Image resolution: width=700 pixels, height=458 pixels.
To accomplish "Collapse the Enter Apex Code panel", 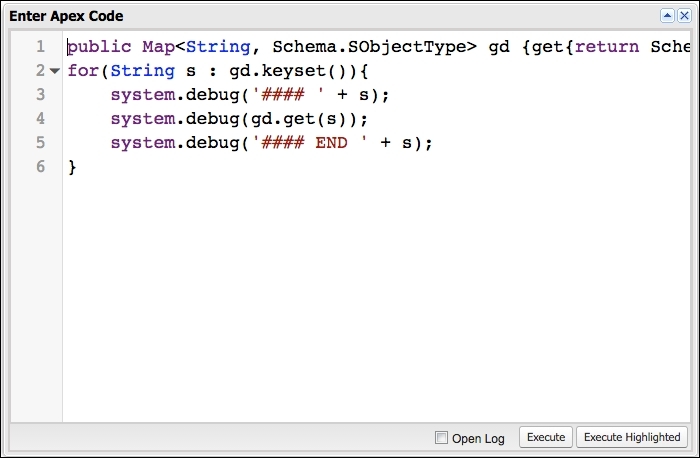I will coord(667,16).
